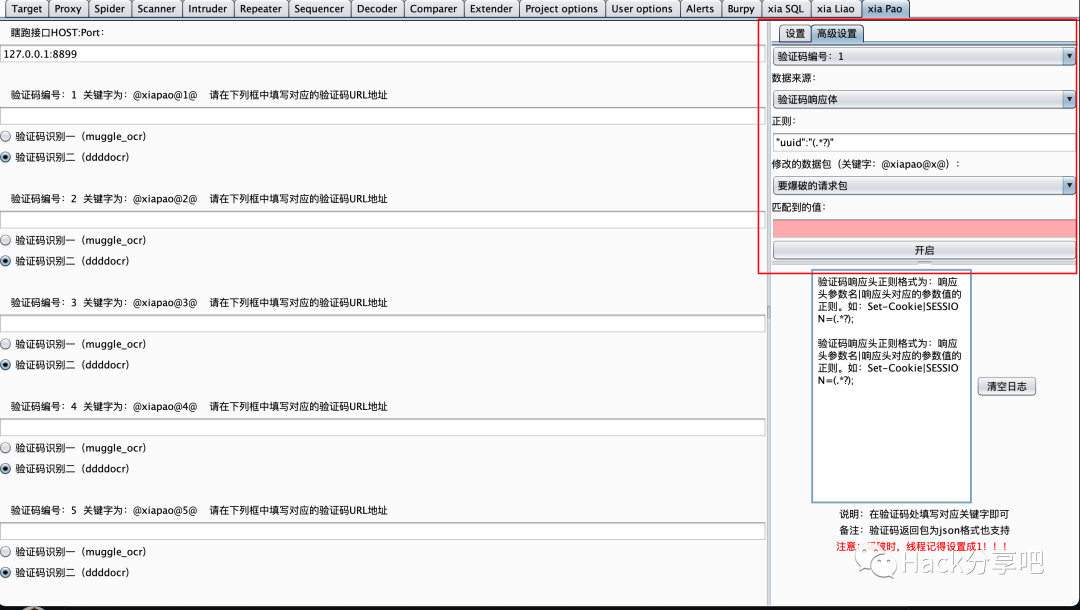Open the Spider tab
1080x610 pixels.
click(110, 9)
